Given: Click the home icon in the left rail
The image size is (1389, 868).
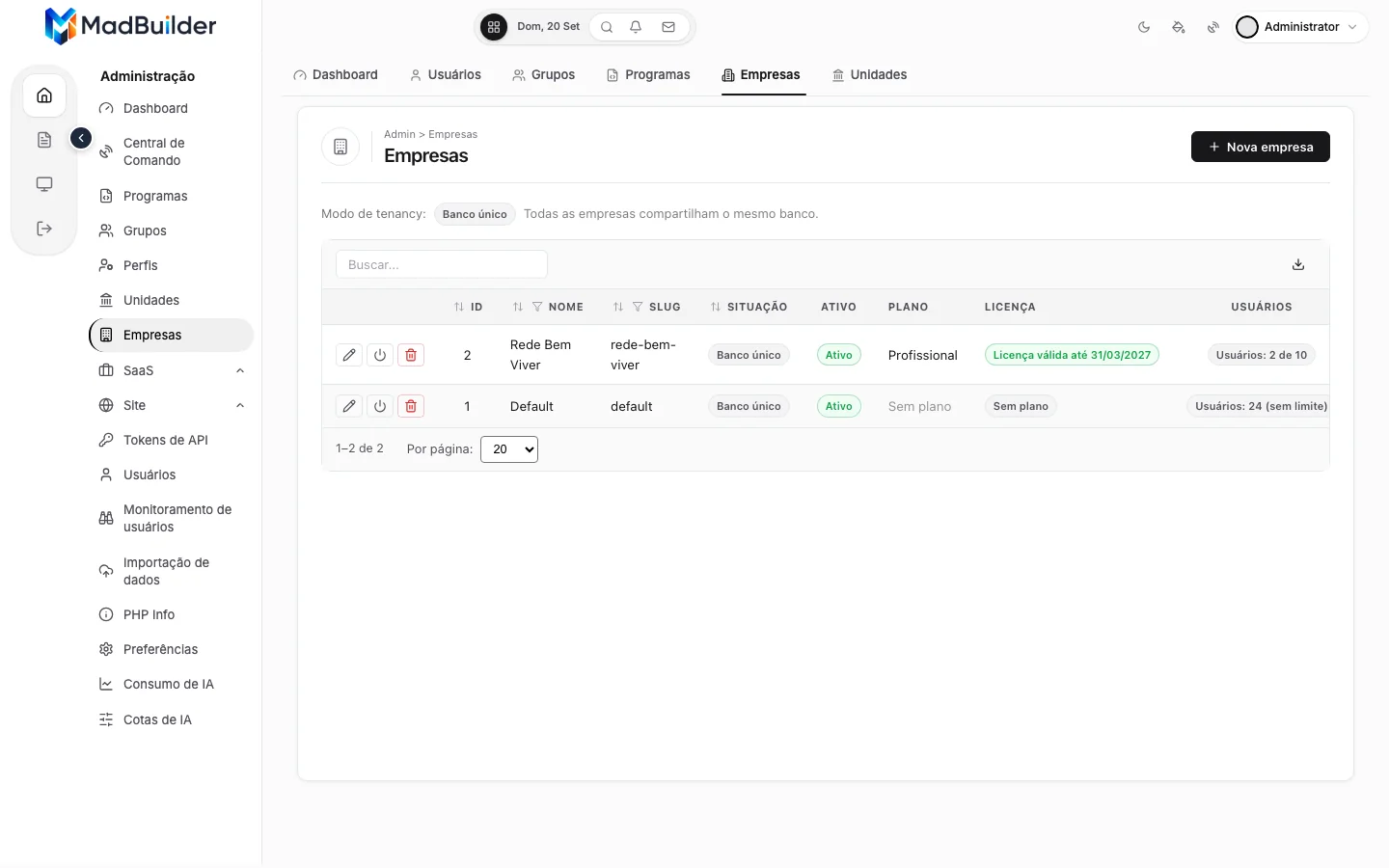Looking at the screenshot, I should click(x=44, y=95).
